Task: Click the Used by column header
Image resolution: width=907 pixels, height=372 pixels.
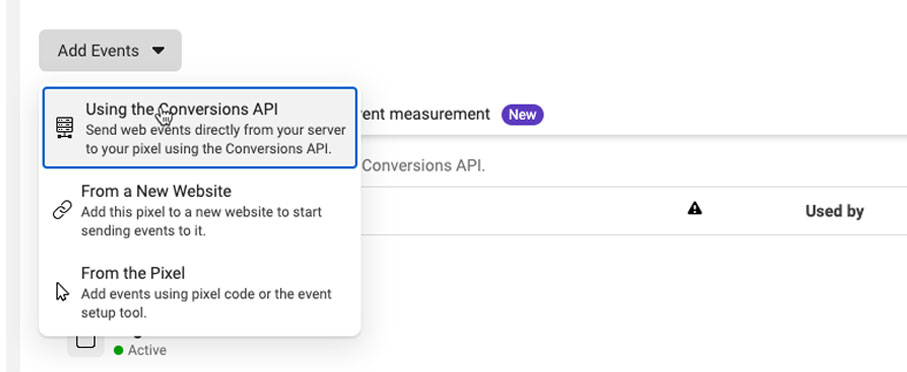Action: click(x=834, y=211)
